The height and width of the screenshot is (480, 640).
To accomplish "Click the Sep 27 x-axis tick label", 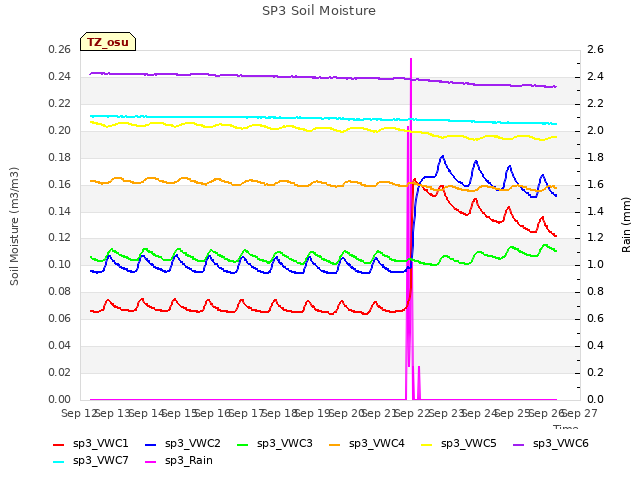I will click(580, 413).
